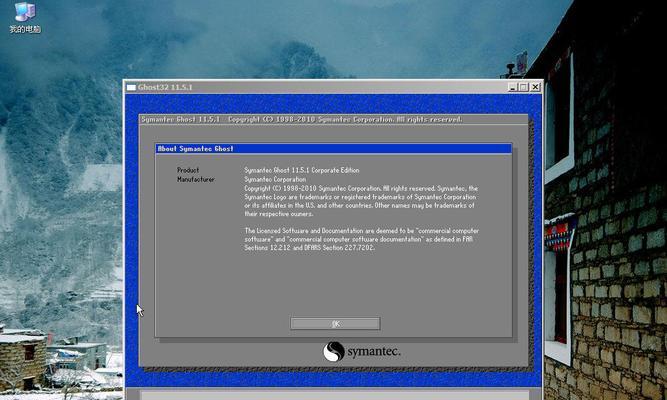Click the OK button in About dialog
Viewport: 667px width, 400px height.
(x=335, y=324)
